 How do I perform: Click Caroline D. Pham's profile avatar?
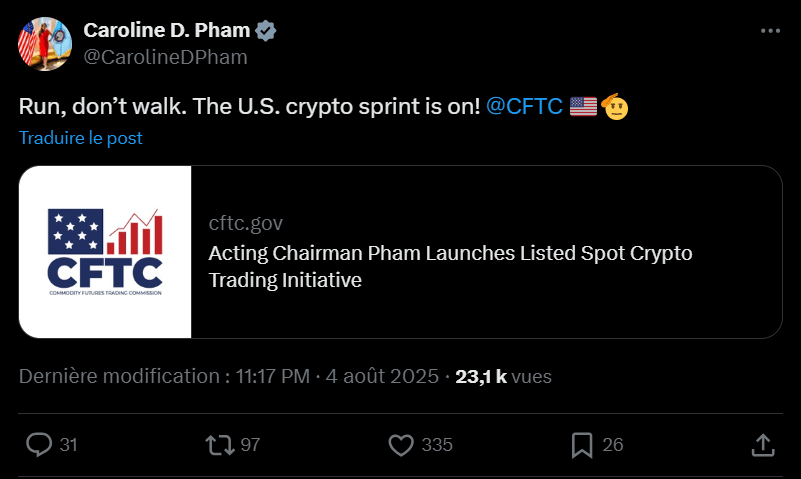[x=43, y=43]
